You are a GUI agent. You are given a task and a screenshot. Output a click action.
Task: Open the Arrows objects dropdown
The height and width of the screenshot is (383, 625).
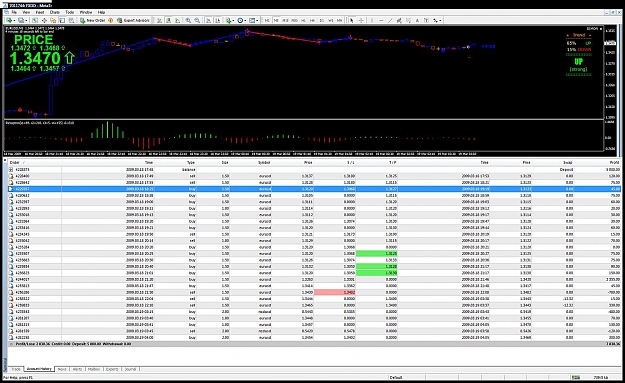point(437,20)
